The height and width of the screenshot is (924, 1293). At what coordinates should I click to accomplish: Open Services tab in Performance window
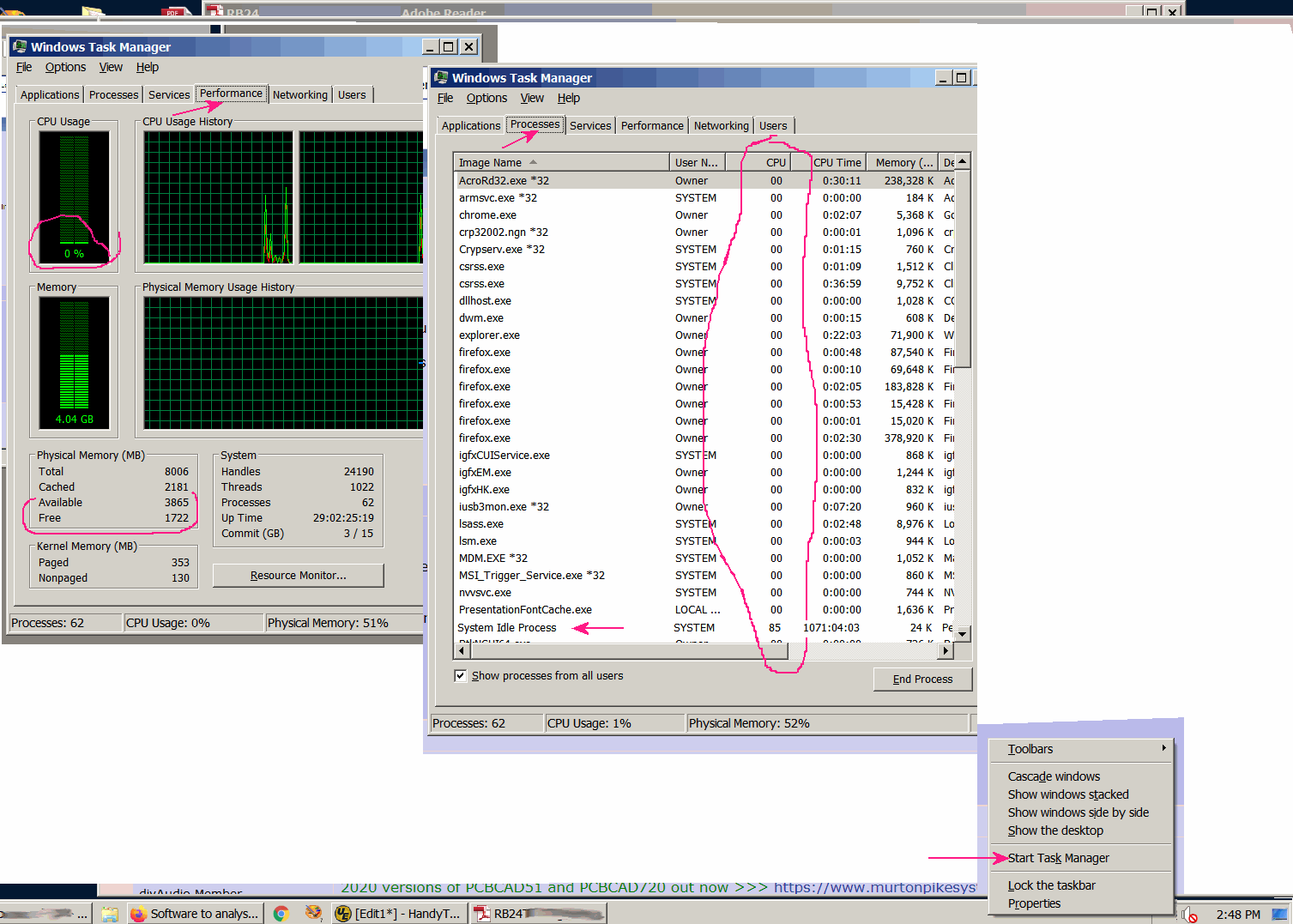[169, 94]
